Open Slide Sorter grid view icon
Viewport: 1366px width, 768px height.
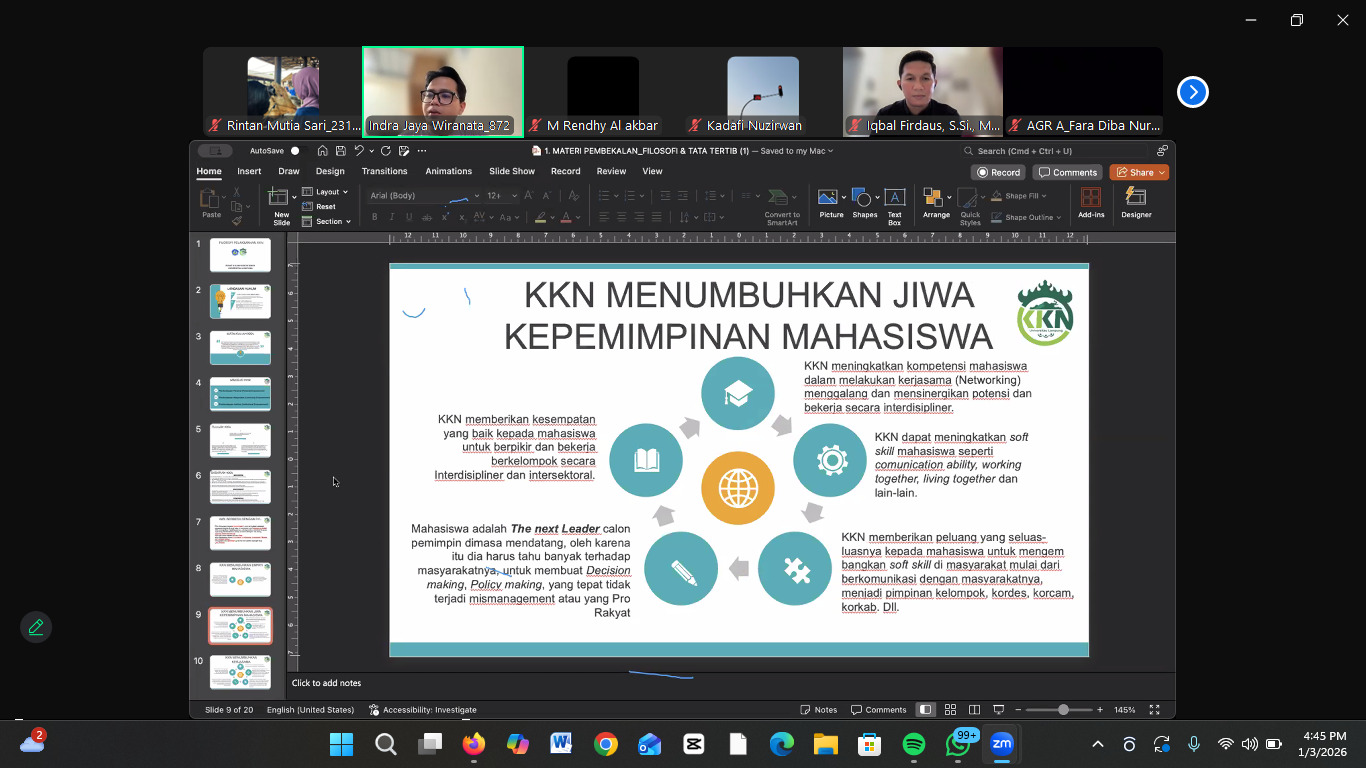tap(950, 710)
